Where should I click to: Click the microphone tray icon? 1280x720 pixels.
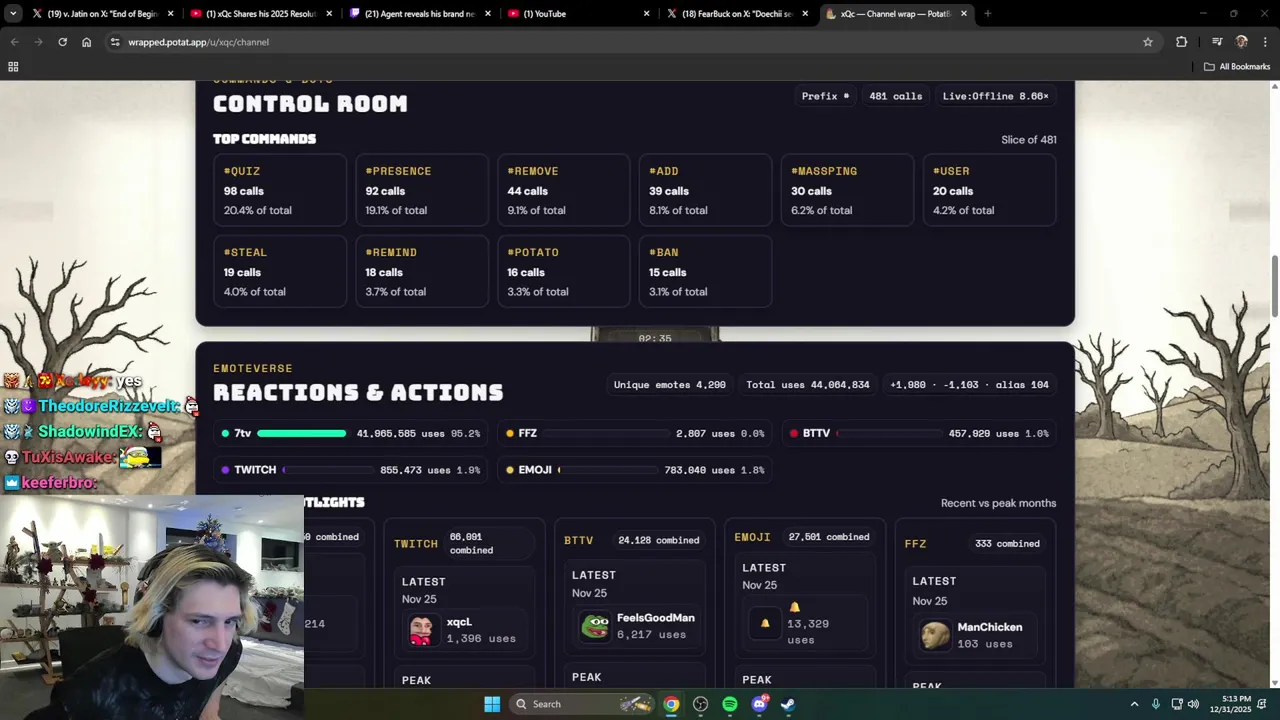click(x=1156, y=704)
